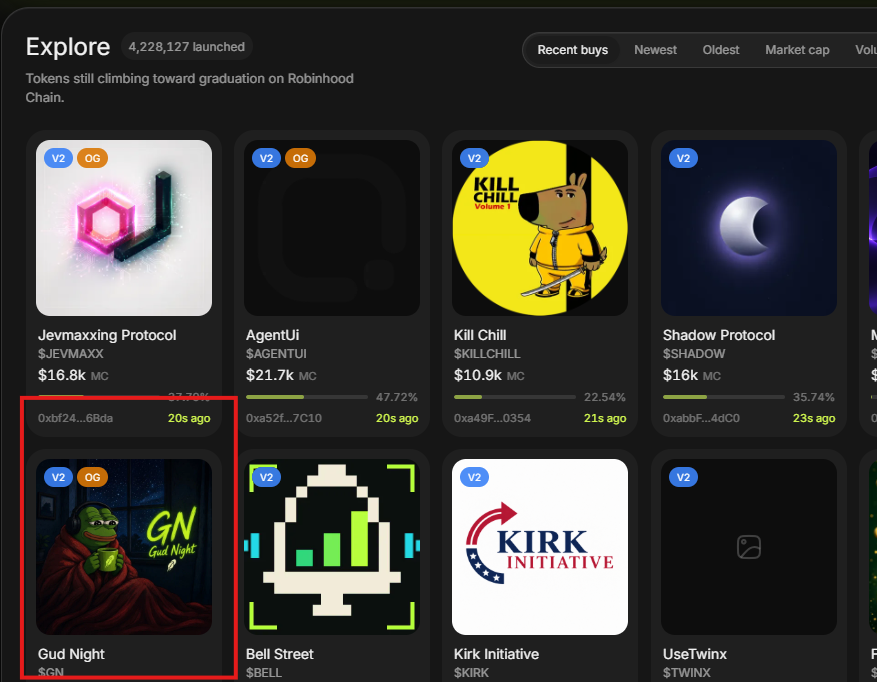Viewport: 877px width, 682px height.
Task: Open the Kill Chill token image
Action: point(540,228)
